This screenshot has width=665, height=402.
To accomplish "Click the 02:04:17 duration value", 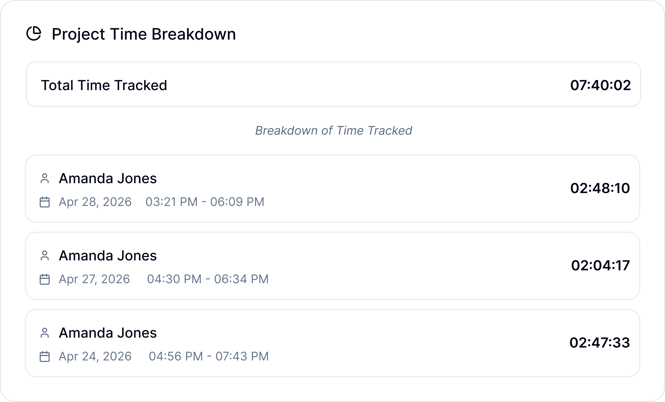I will click(x=600, y=265).
